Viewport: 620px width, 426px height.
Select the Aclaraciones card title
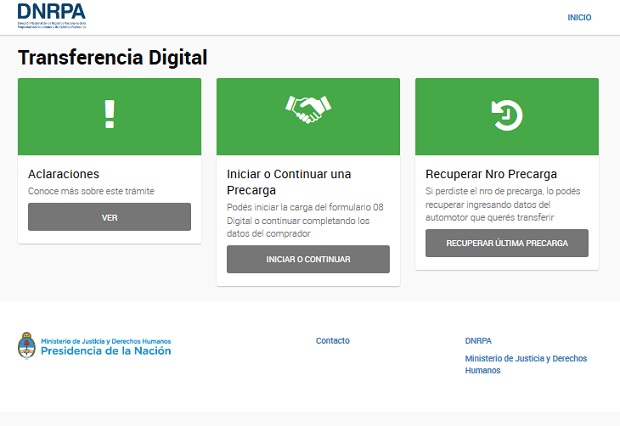63,174
